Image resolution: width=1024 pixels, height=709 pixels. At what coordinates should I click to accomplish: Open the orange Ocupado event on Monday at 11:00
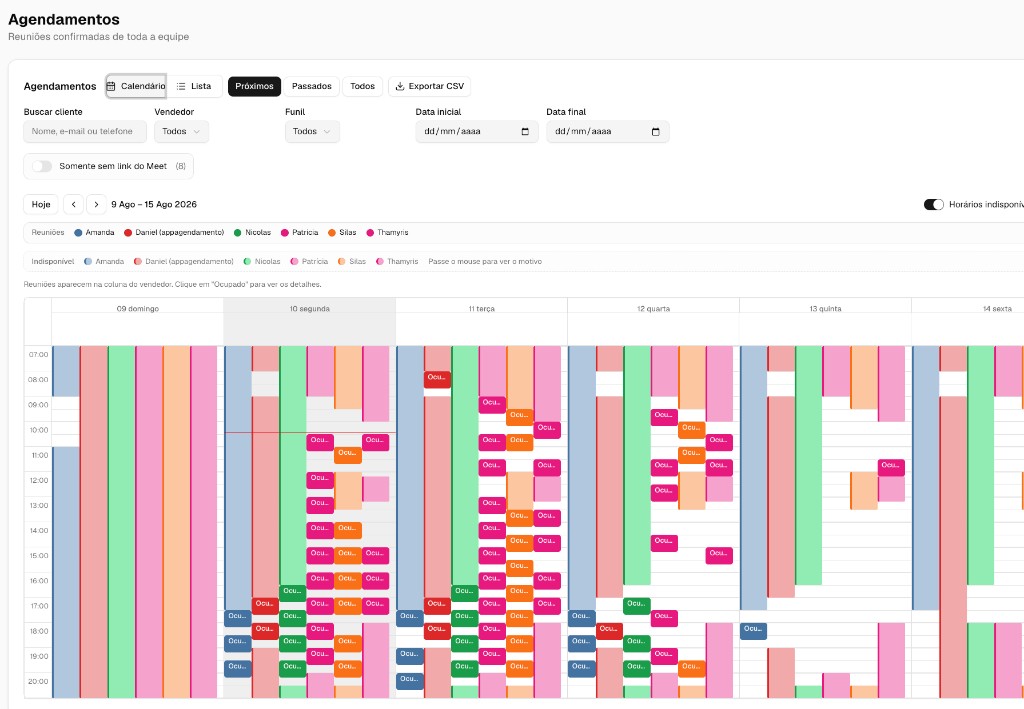click(347, 454)
